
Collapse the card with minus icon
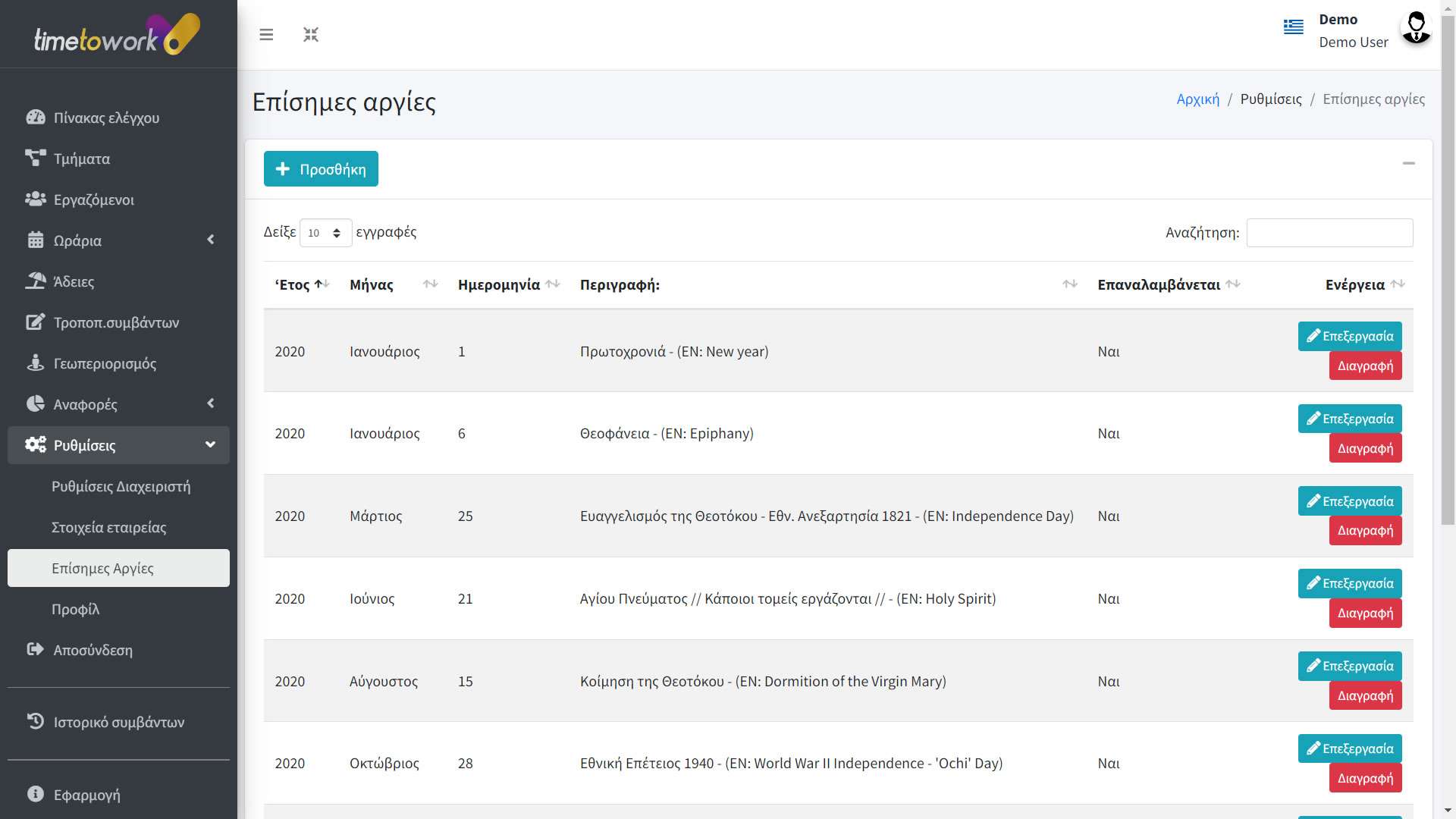1408,164
